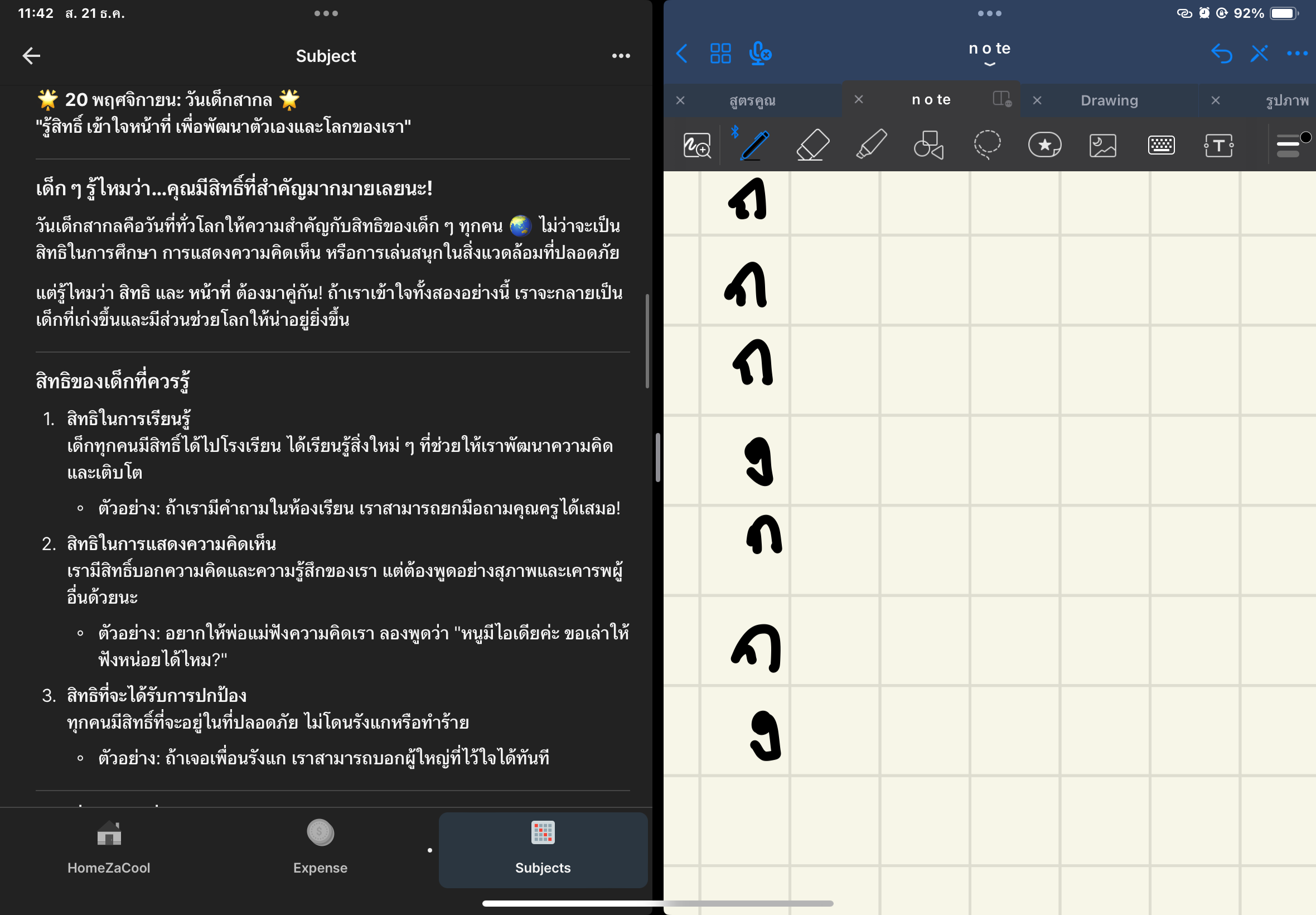
Task: Toggle the microphone audio recording
Action: click(x=759, y=54)
